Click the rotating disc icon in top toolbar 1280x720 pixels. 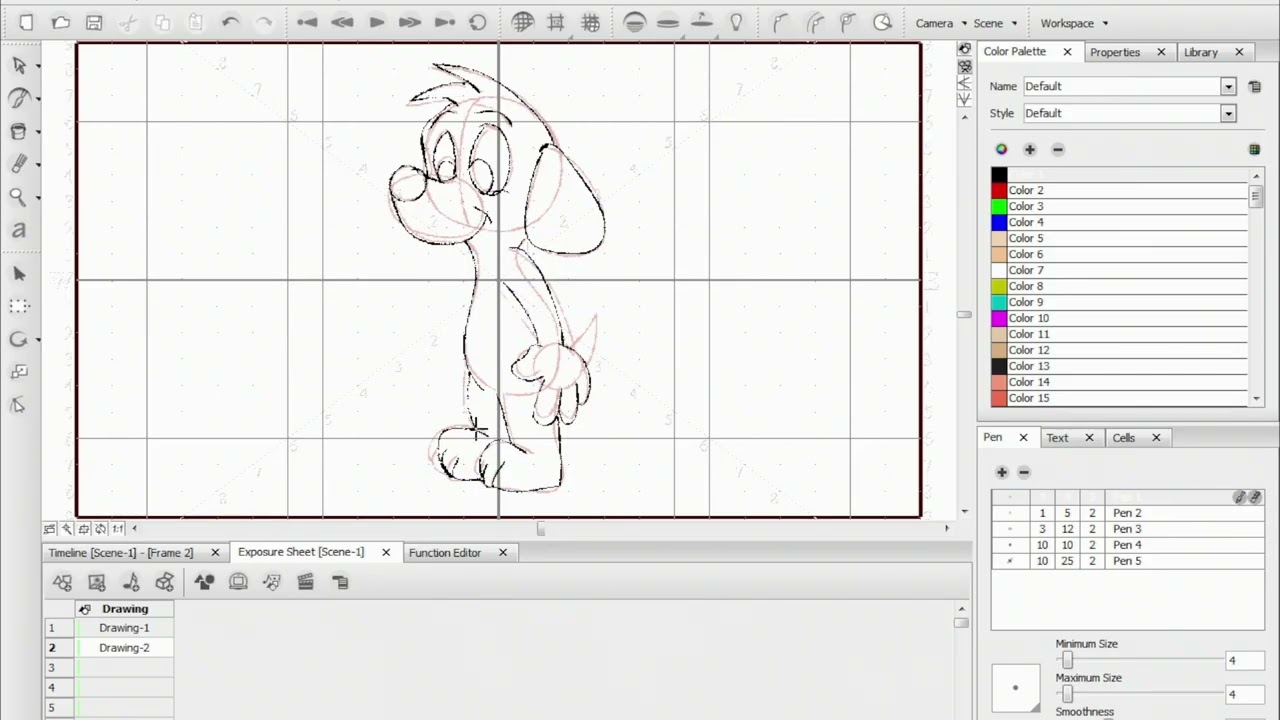point(702,21)
